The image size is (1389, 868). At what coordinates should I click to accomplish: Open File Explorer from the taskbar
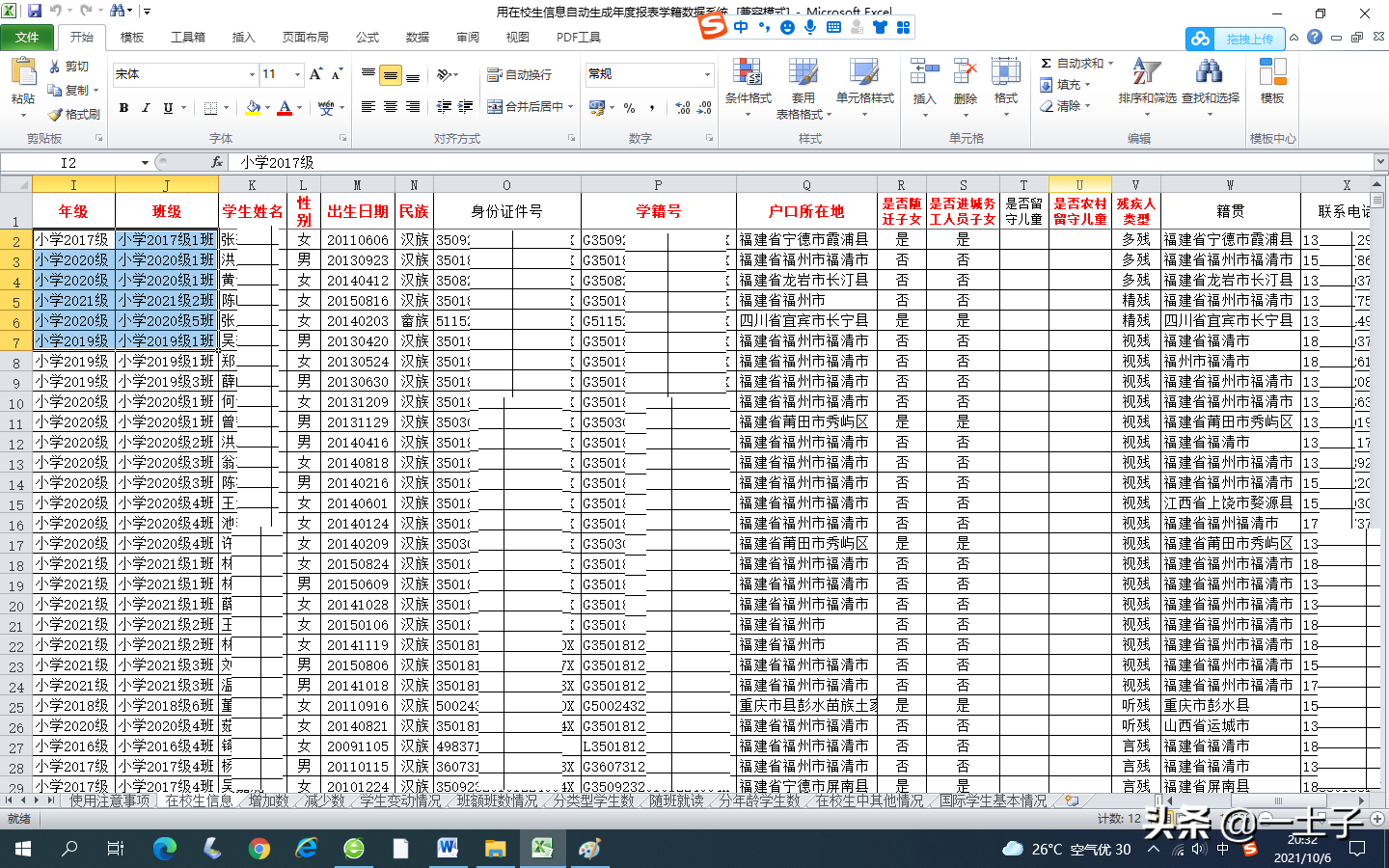pos(495,849)
